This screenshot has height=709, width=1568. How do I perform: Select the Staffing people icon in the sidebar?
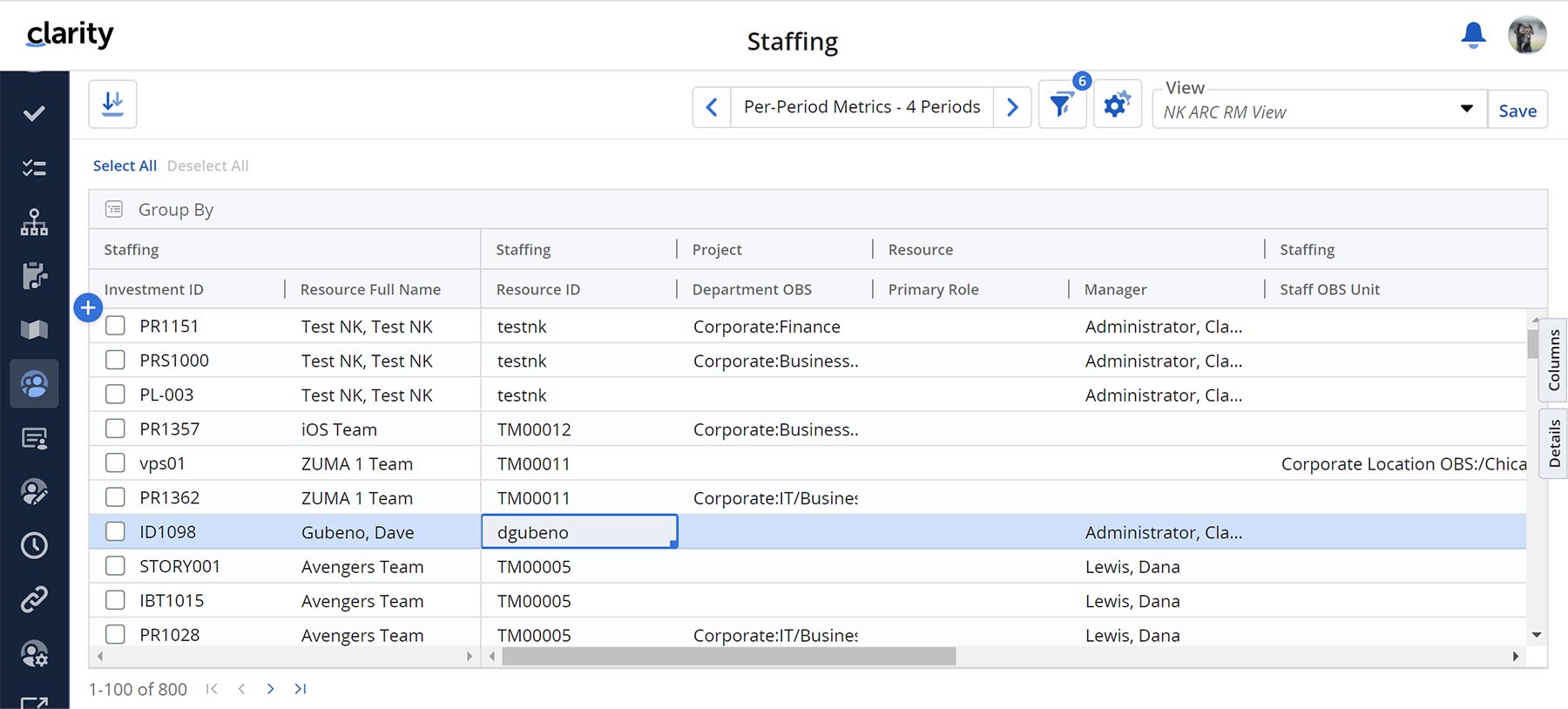point(34,384)
